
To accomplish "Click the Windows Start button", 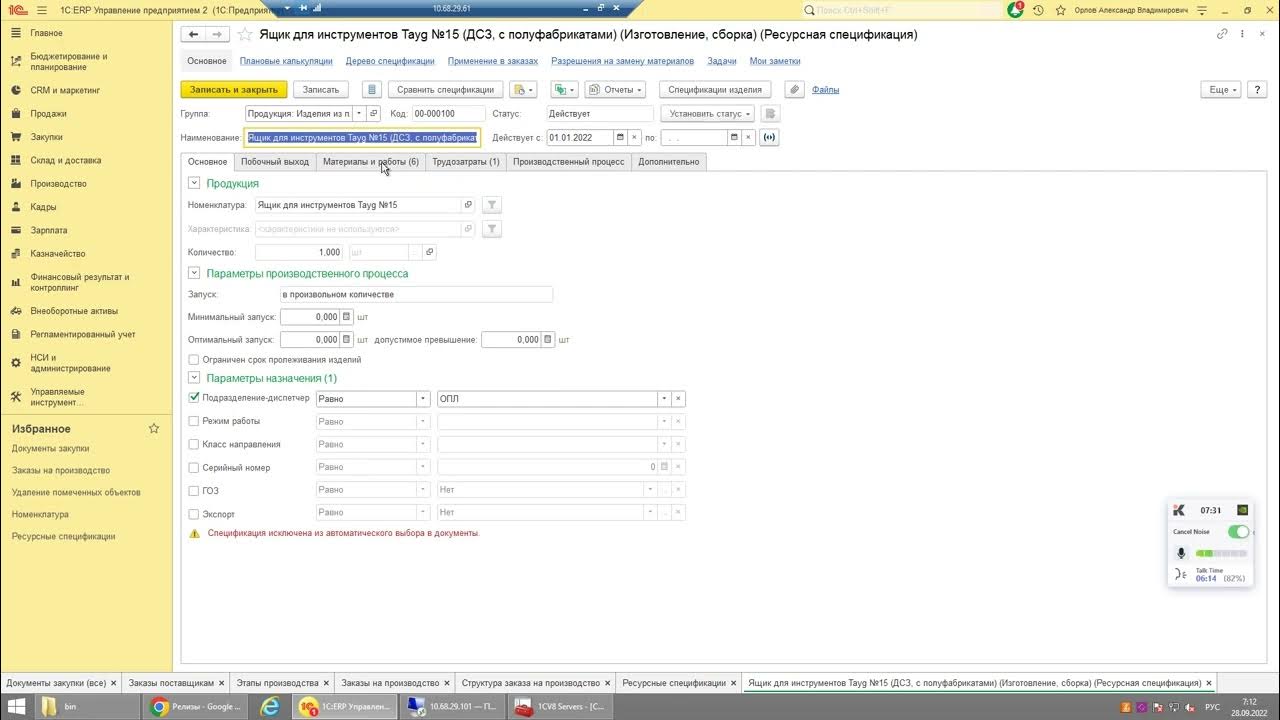I will click(x=15, y=706).
